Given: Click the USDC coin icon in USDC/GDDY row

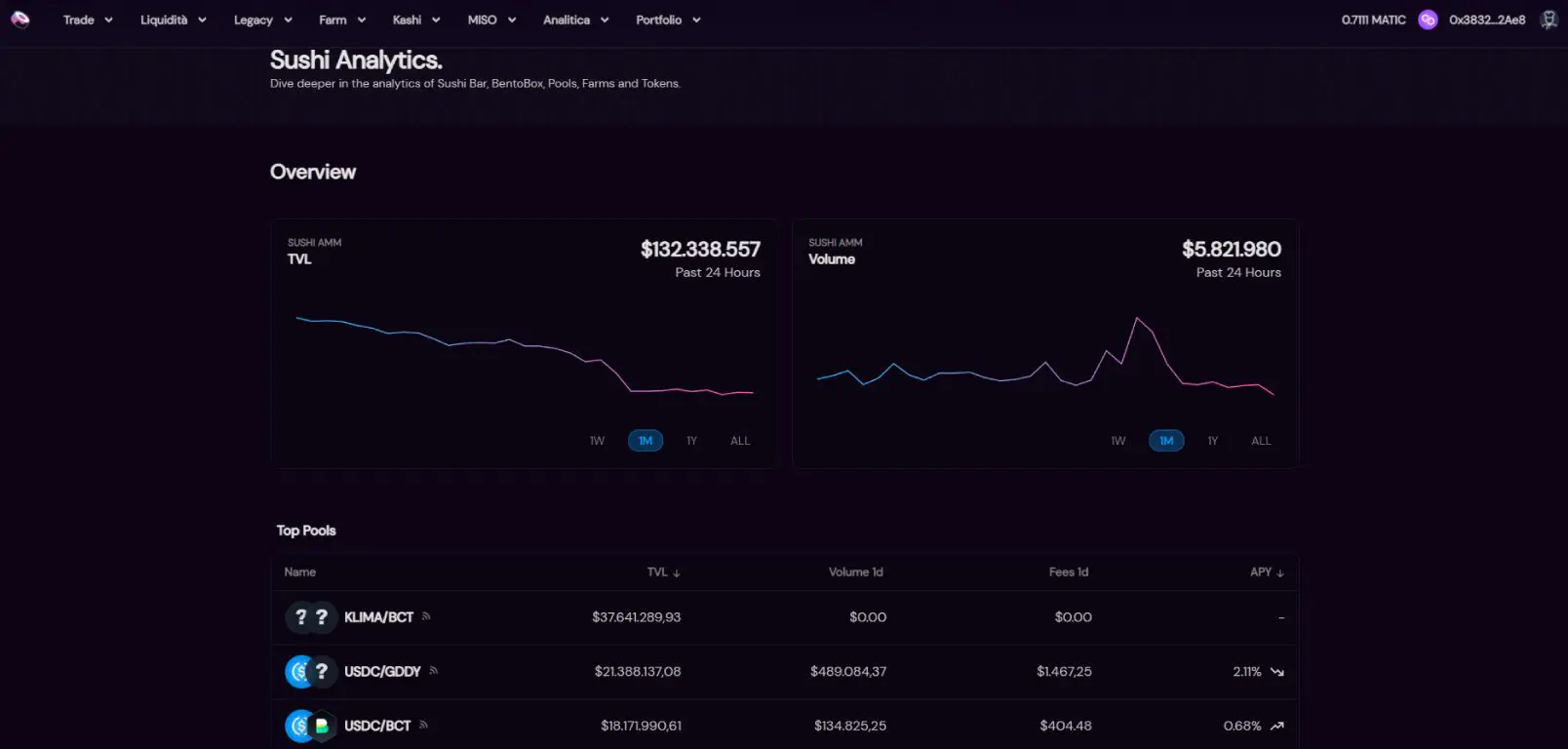Looking at the screenshot, I should (x=298, y=672).
